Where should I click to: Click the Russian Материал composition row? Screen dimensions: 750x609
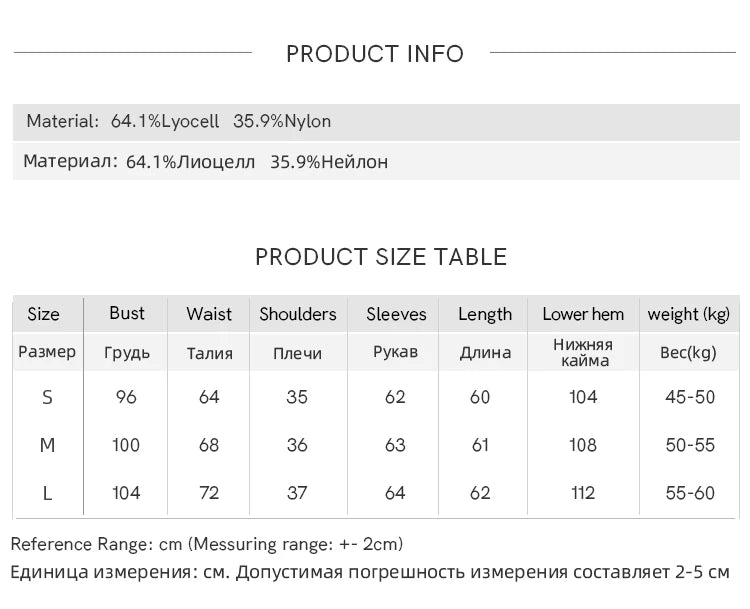pyautogui.click(x=376, y=162)
